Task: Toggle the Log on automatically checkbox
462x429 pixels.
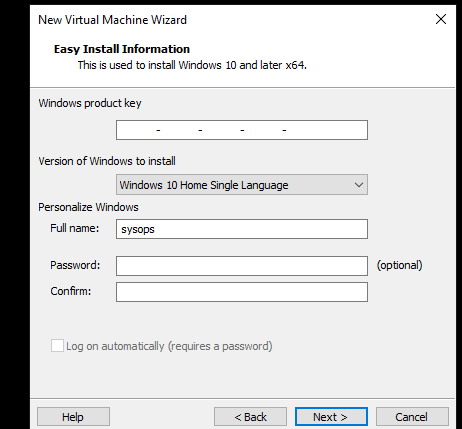Action: click(x=57, y=346)
